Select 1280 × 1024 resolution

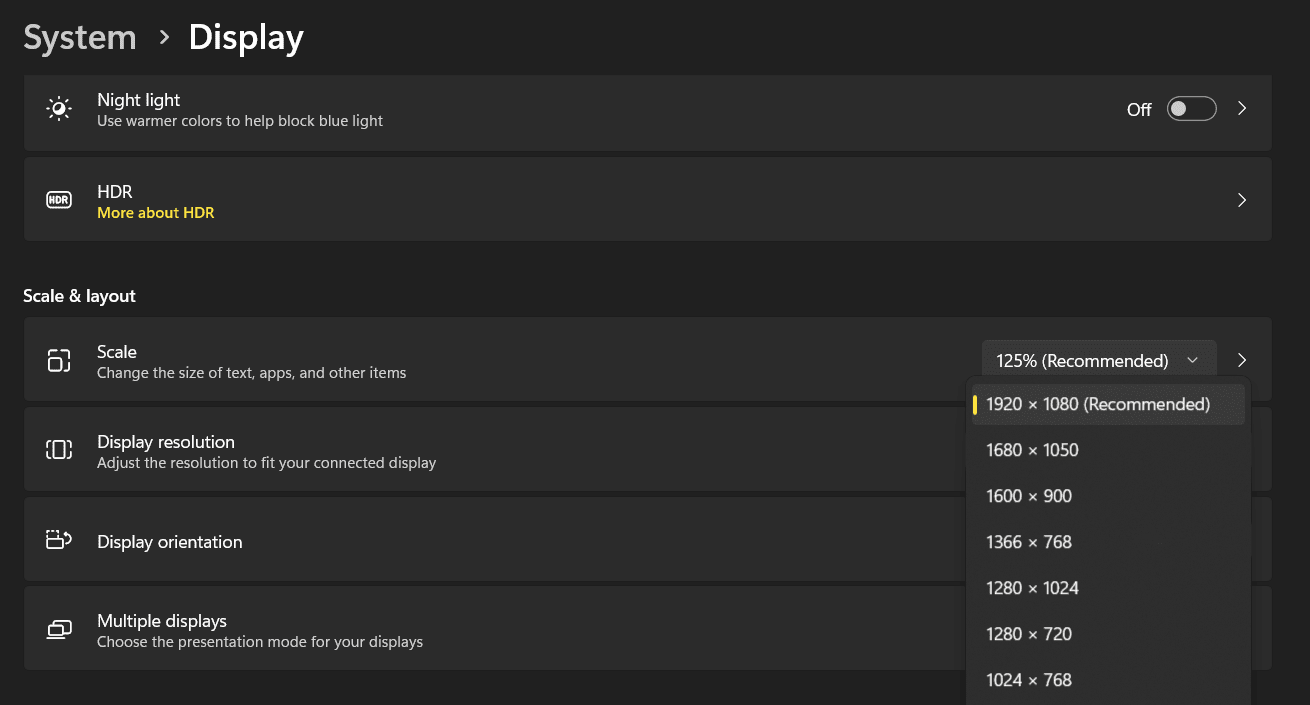coord(1032,588)
